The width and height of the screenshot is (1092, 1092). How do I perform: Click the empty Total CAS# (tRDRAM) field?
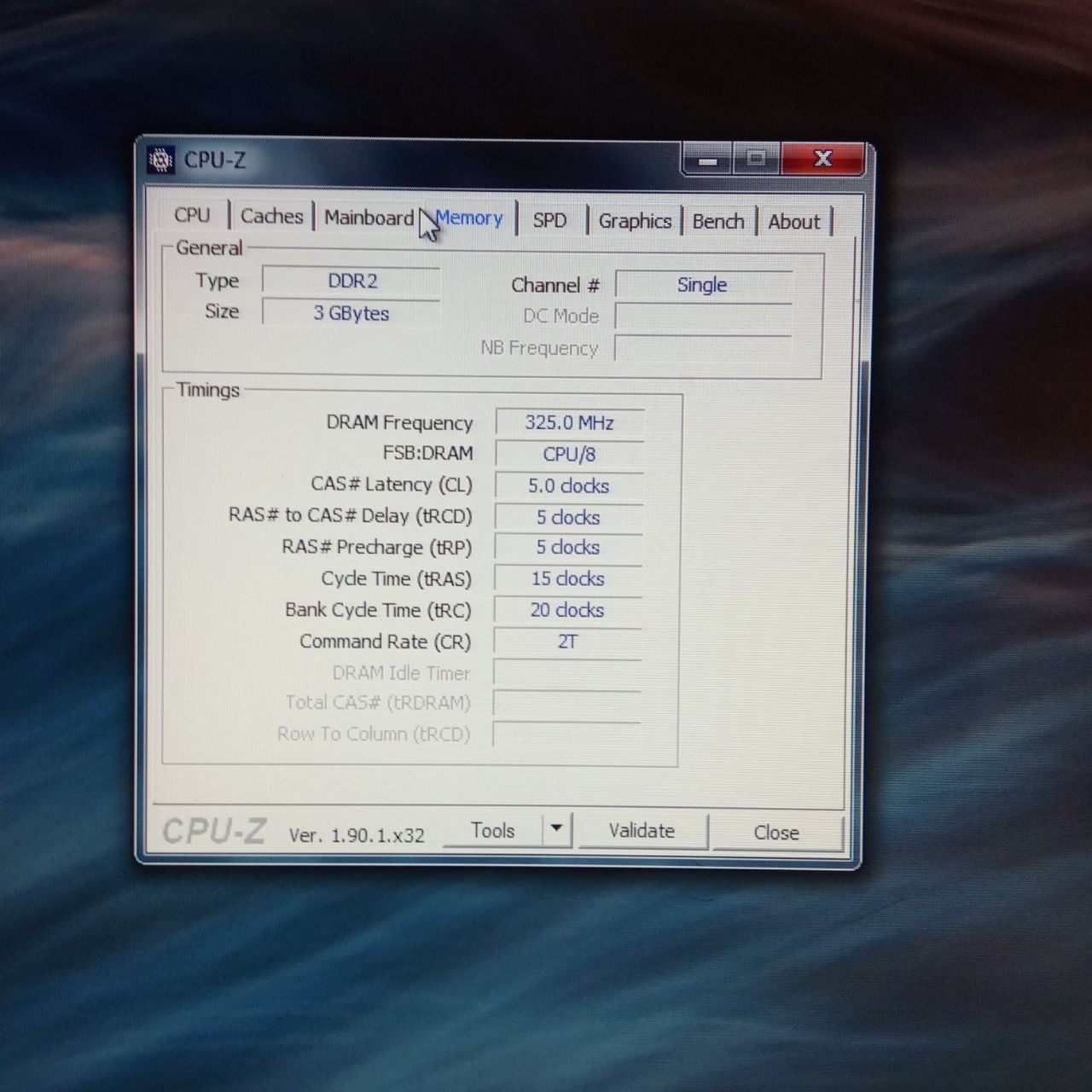(x=566, y=704)
